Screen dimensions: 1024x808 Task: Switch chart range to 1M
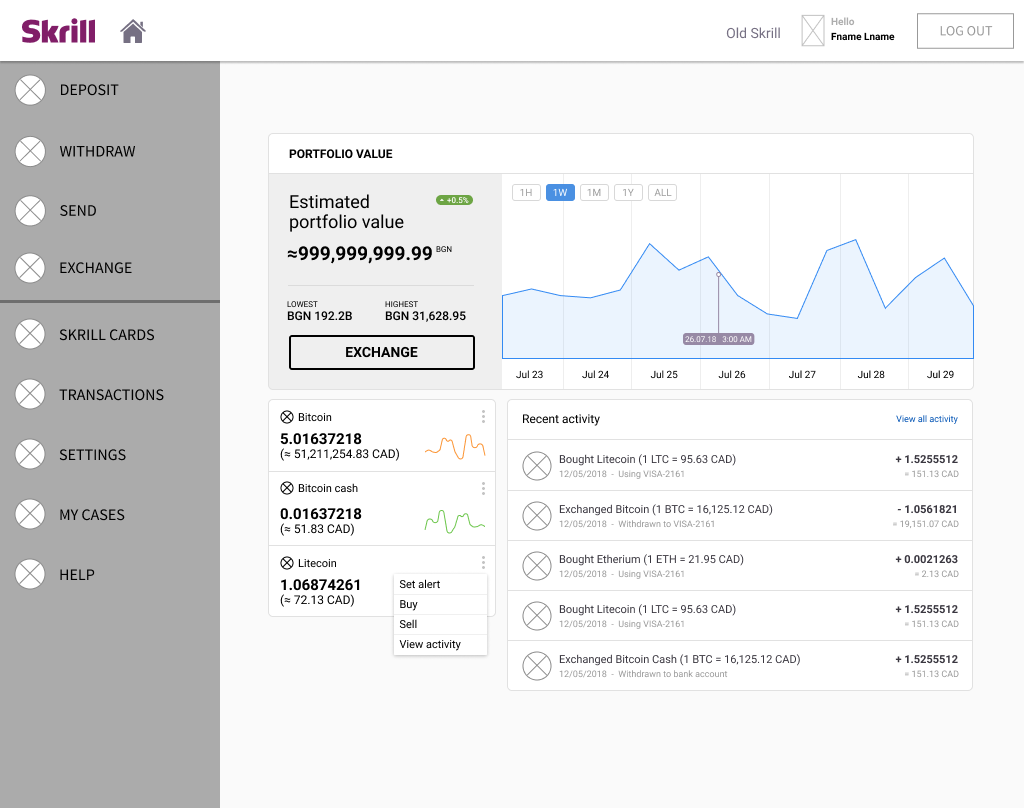point(594,193)
